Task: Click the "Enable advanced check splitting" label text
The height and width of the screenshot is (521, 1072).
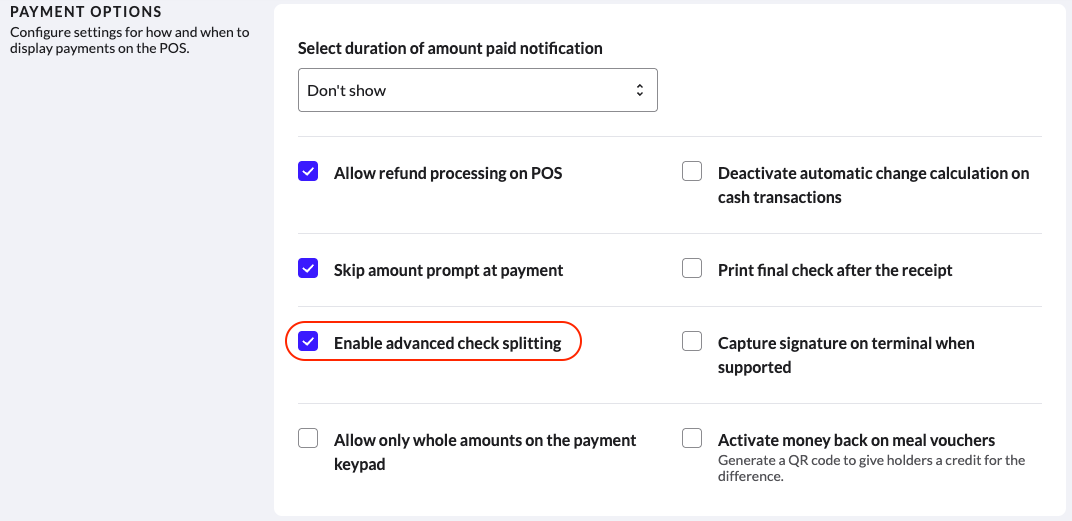Action: pyautogui.click(x=447, y=343)
